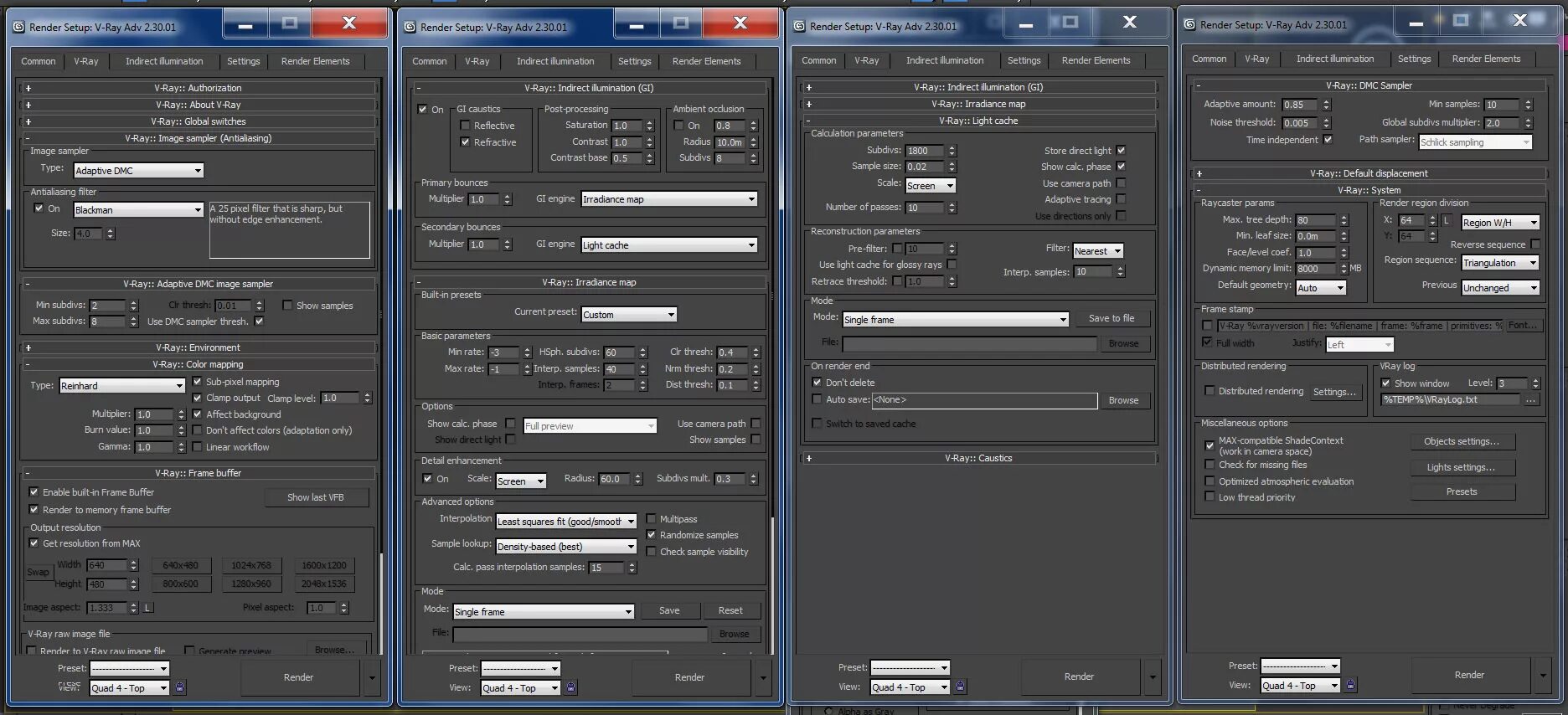Open Current preset dropdown showing Custom

point(629,315)
